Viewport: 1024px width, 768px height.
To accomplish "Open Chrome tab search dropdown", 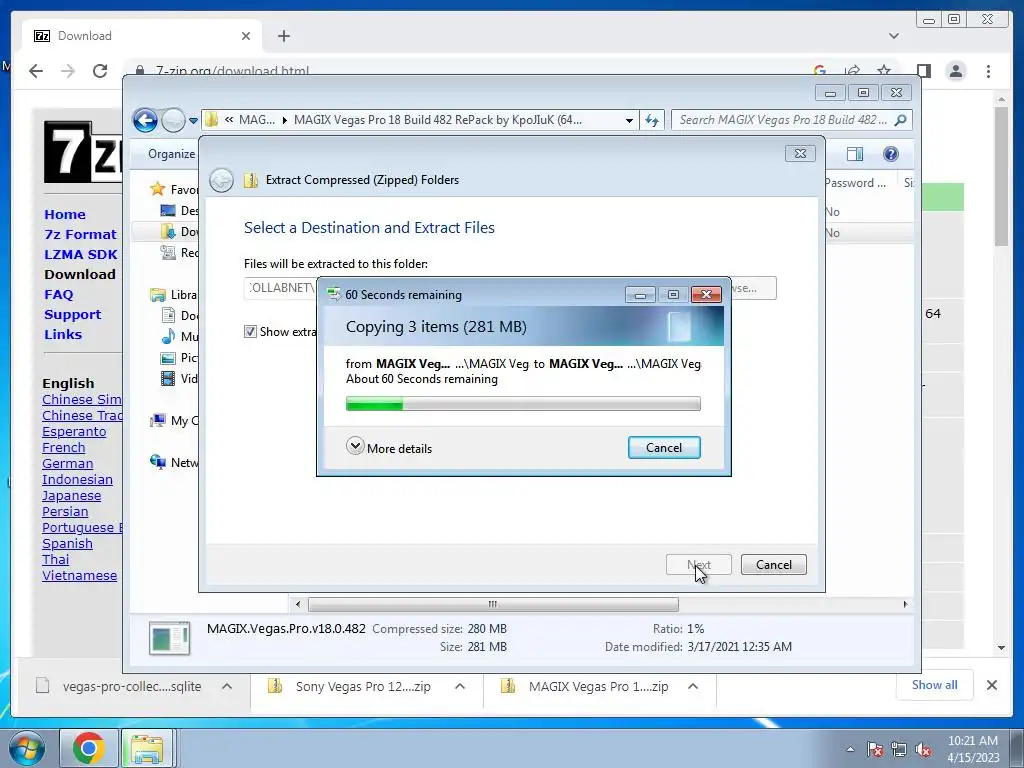I will tap(894, 36).
